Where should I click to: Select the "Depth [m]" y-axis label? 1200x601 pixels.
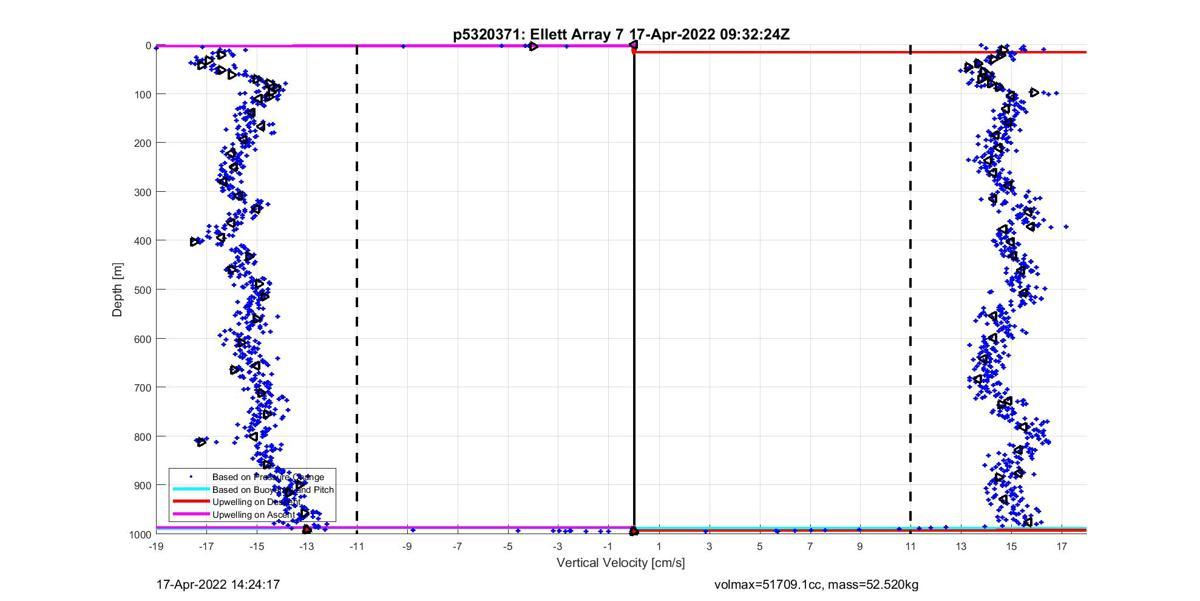tap(117, 290)
